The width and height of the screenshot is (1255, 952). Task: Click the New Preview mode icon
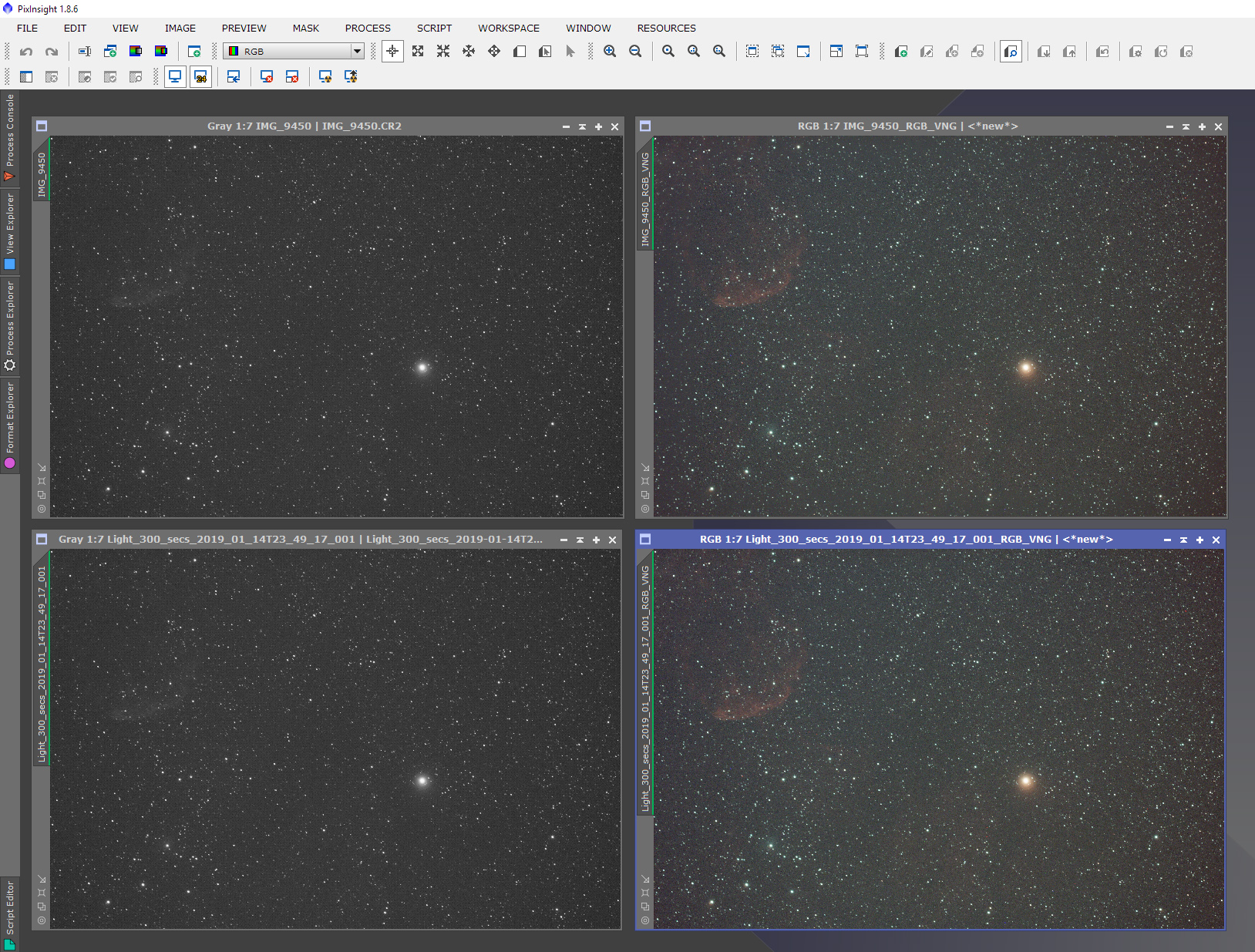(520, 52)
